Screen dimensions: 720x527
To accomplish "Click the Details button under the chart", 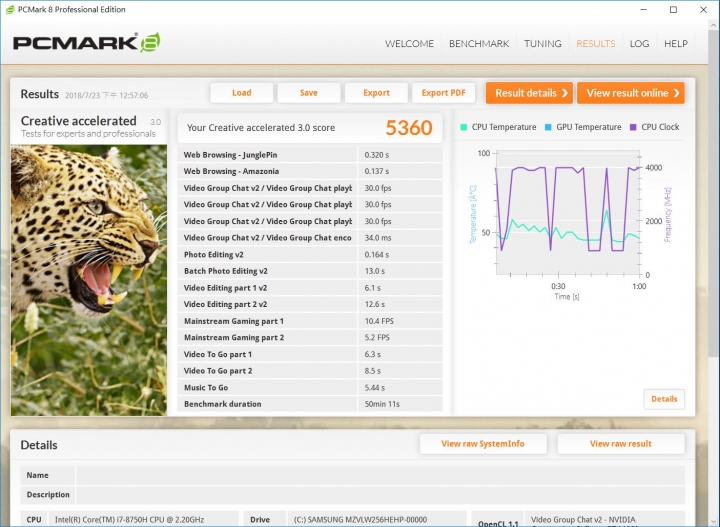I will point(664,399).
